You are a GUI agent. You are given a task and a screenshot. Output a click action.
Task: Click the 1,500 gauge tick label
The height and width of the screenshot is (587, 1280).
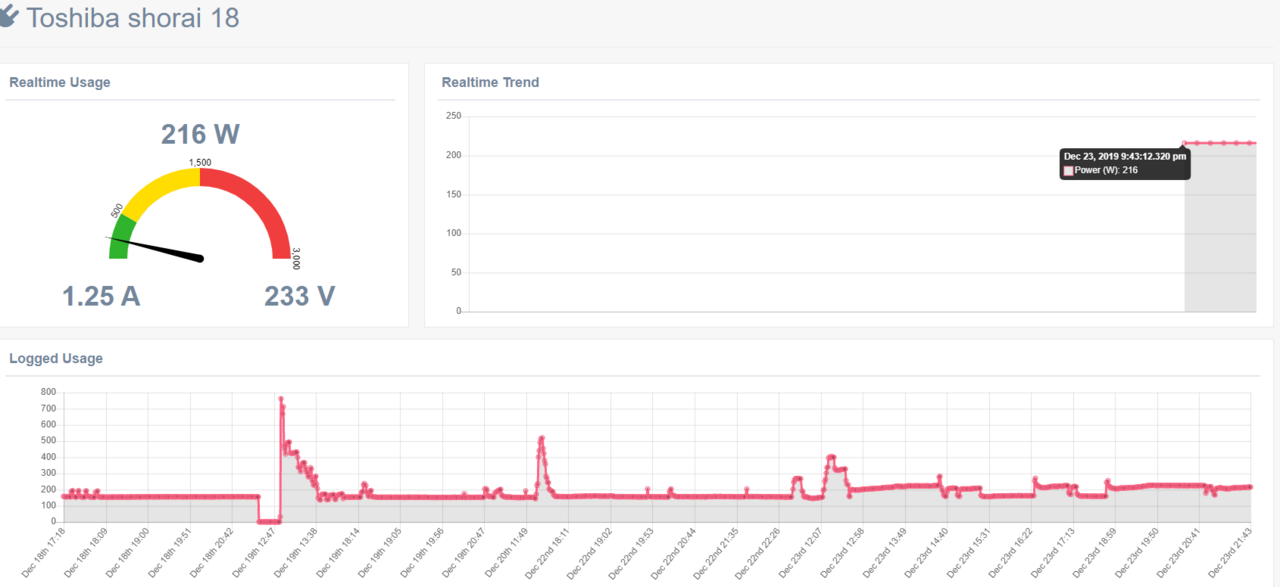click(x=200, y=161)
